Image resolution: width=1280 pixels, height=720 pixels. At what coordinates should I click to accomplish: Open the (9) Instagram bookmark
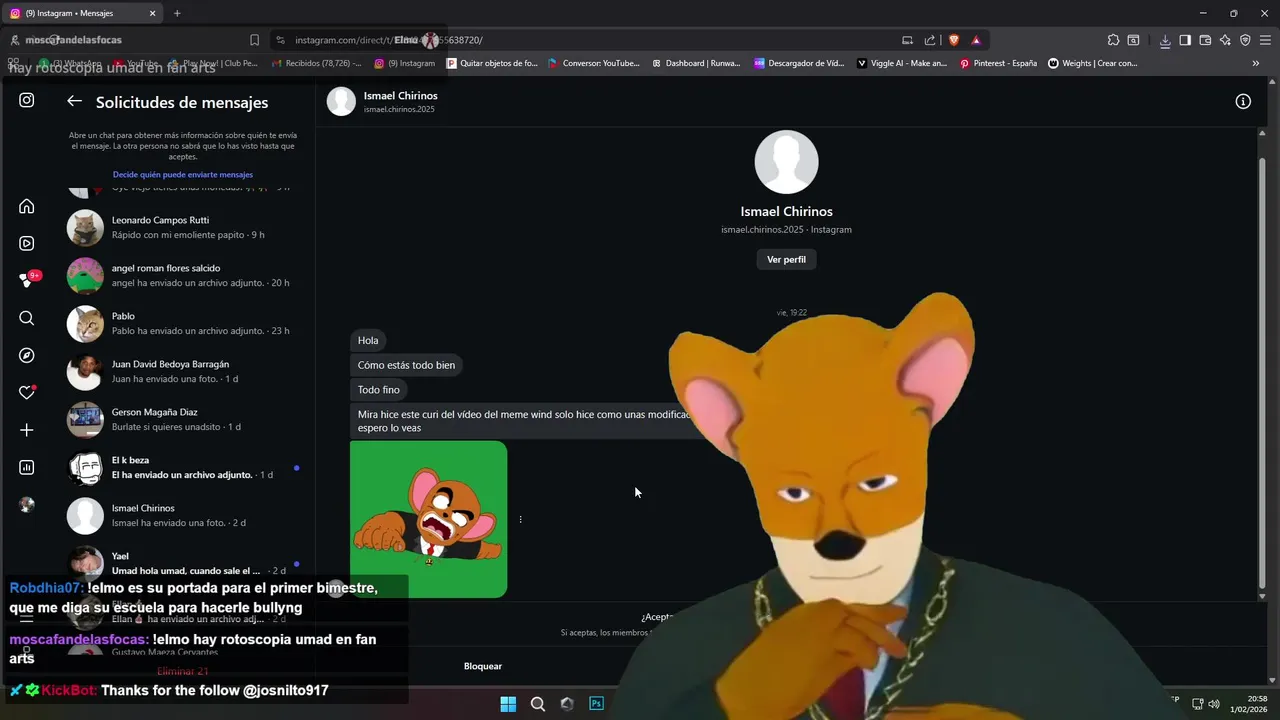pos(405,63)
